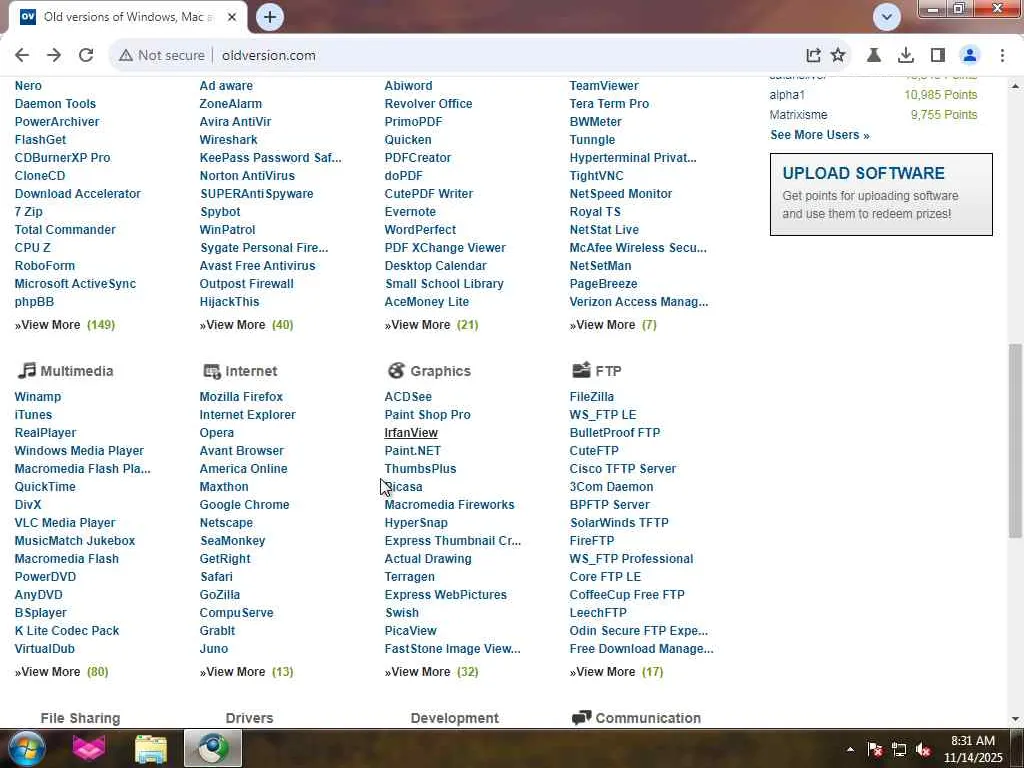View More FTP programs (17)
This screenshot has width=1024, height=768.
pos(616,672)
